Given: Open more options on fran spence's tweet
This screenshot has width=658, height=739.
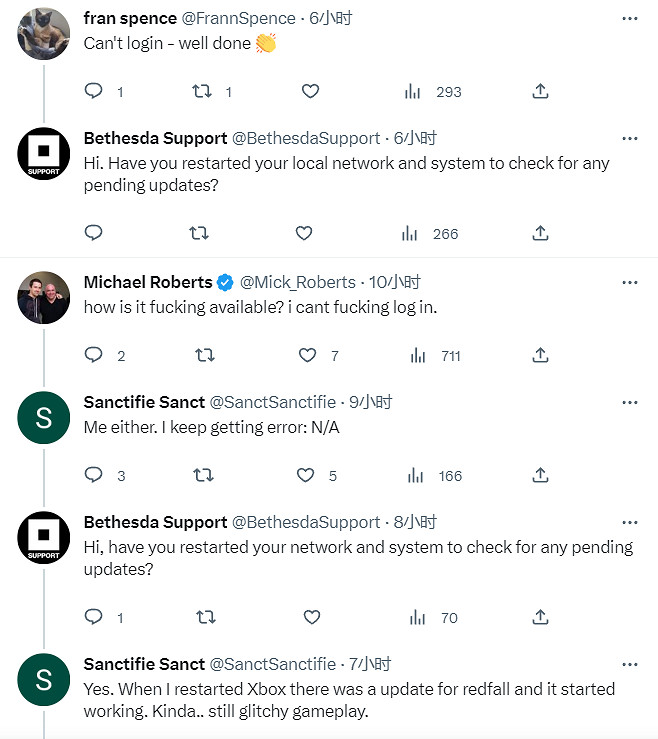Looking at the screenshot, I should point(629,18).
